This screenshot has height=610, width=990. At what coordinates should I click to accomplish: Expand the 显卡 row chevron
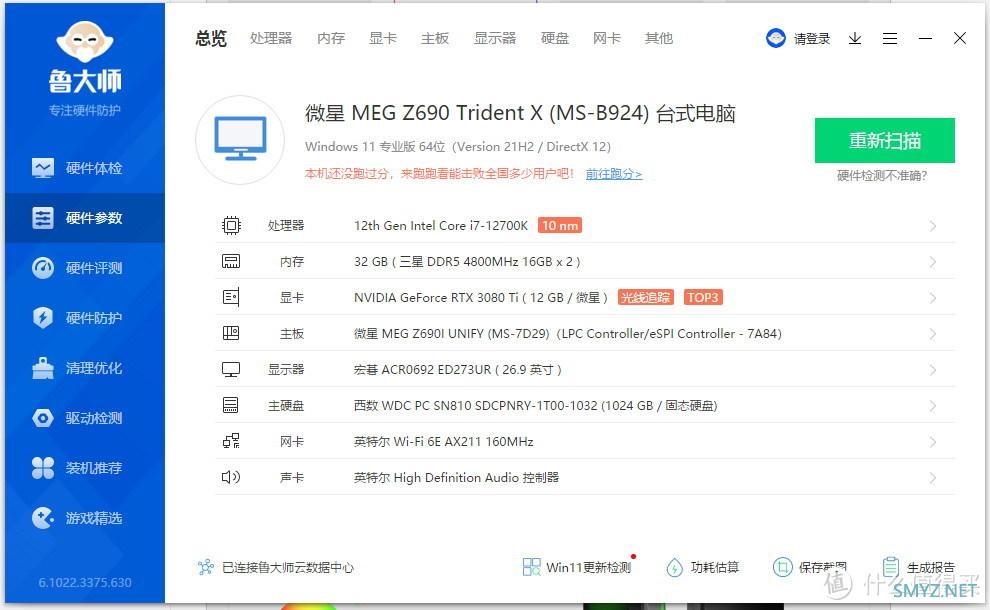[x=933, y=298]
